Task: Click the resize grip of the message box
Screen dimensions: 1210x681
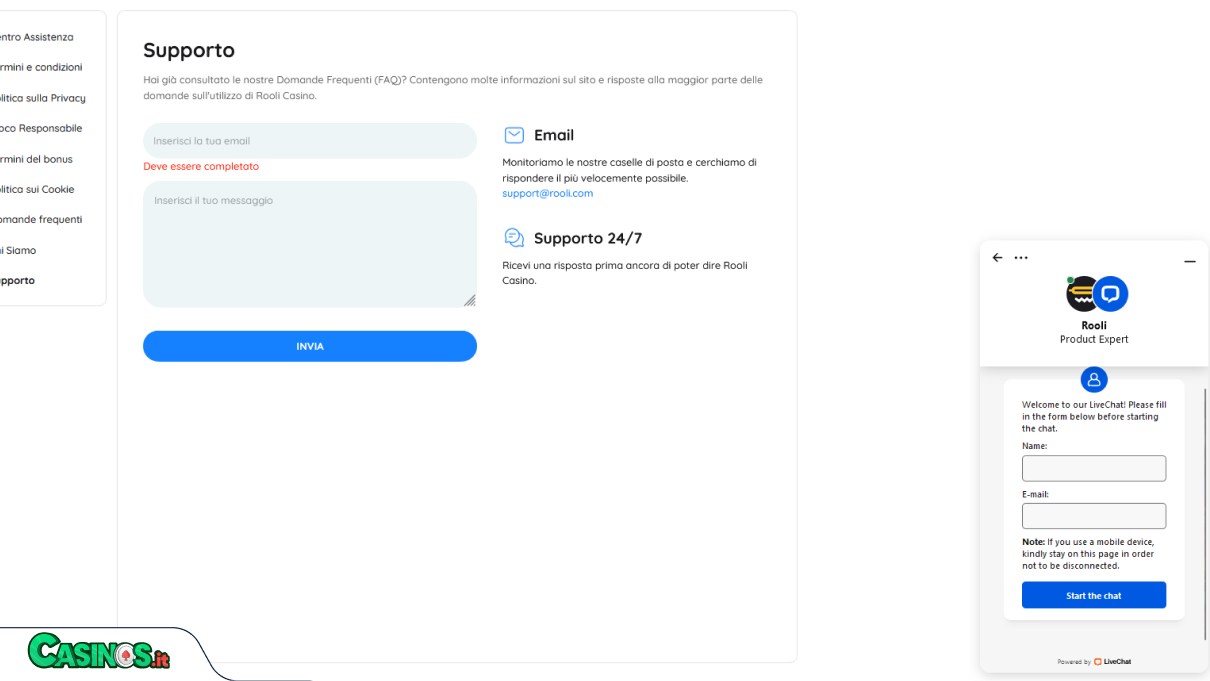Action: pyautogui.click(x=469, y=300)
